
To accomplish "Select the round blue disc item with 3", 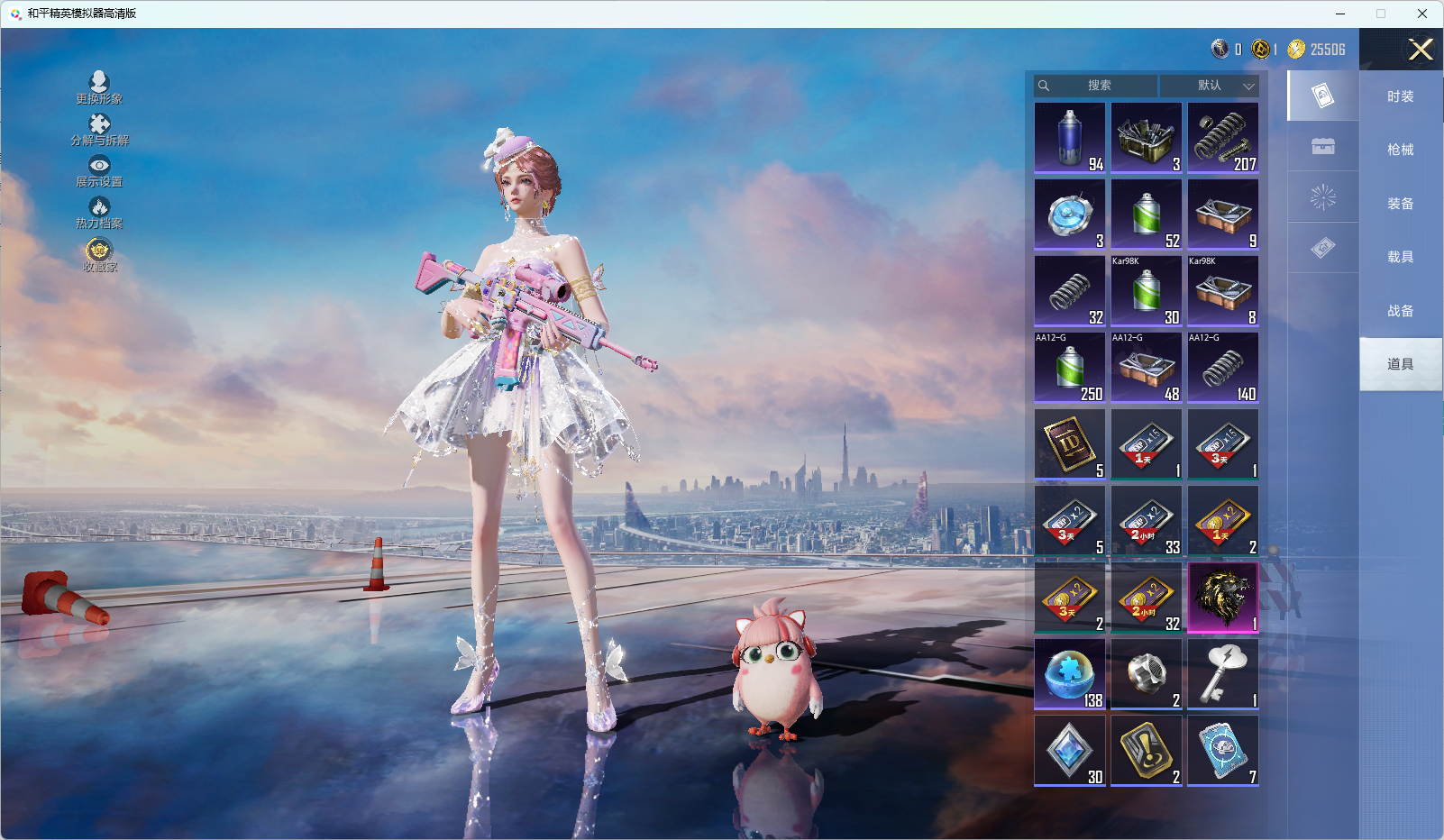I will coord(1070,215).
